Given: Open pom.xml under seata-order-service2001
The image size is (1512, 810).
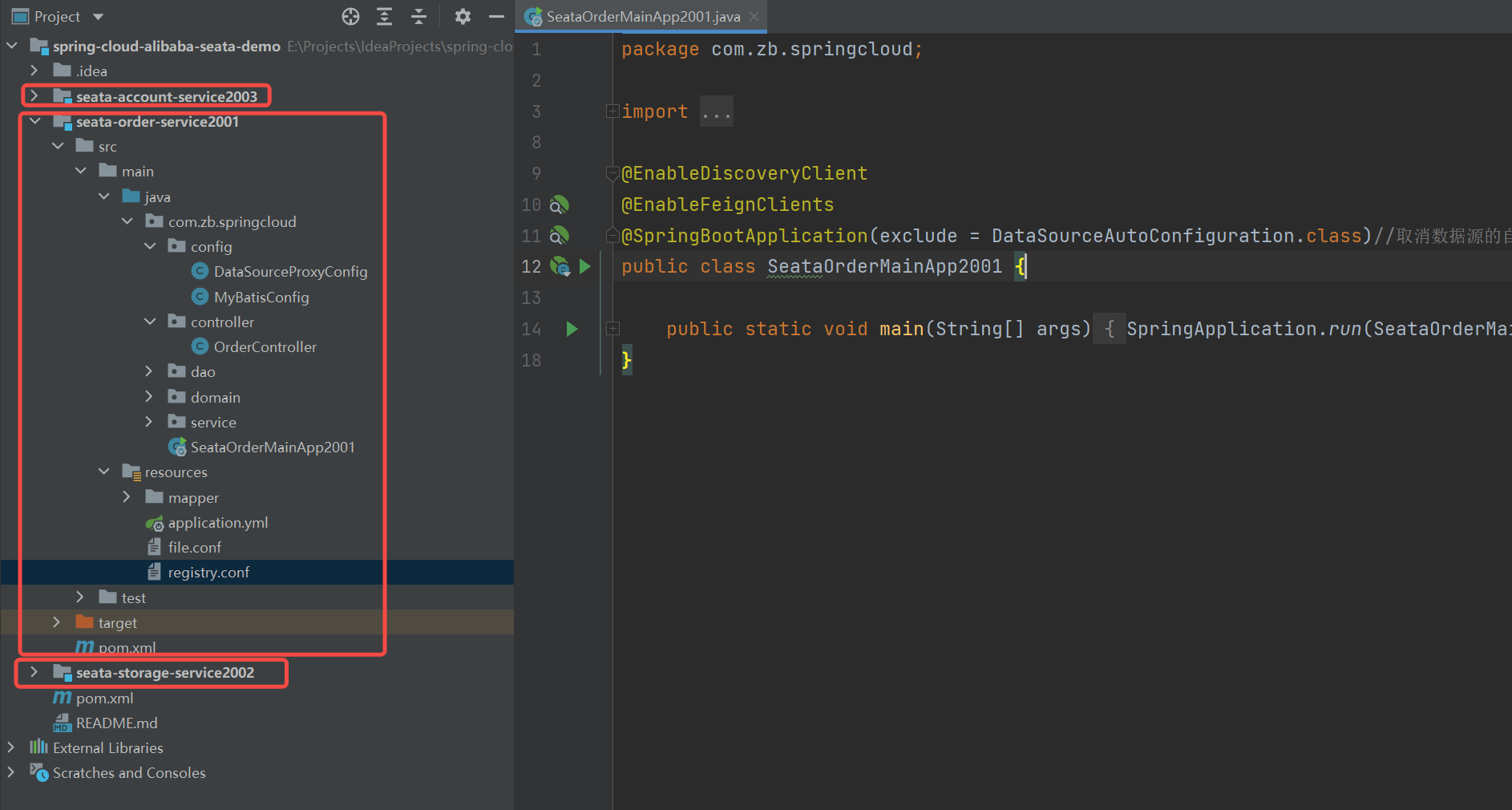Looking at the screenshot, I should point(127,647).
